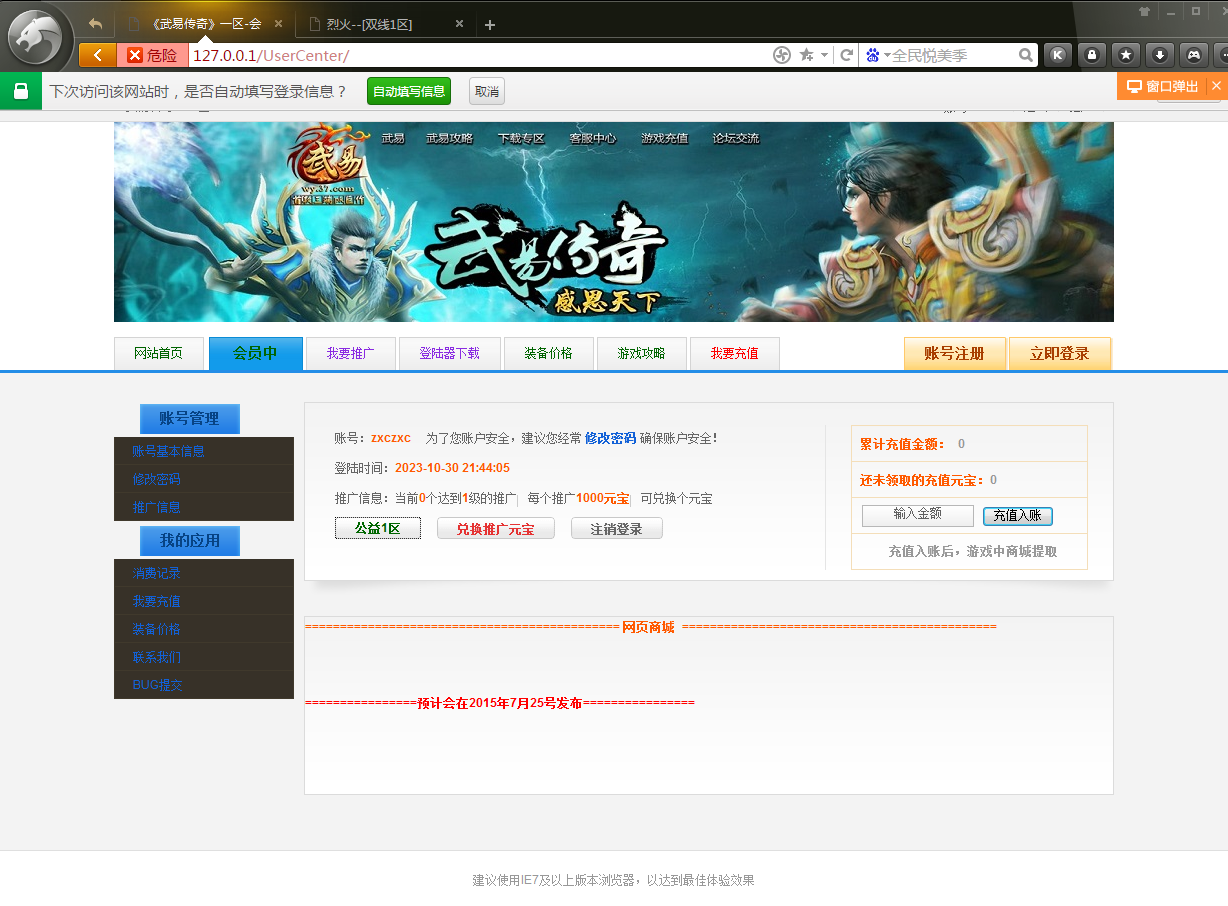Image resolution: width=1228 pixels, height=906 pixels.
Task: Click the 账号管理 sidebar header
Action: pyautogui.click(x=190, y=418)
